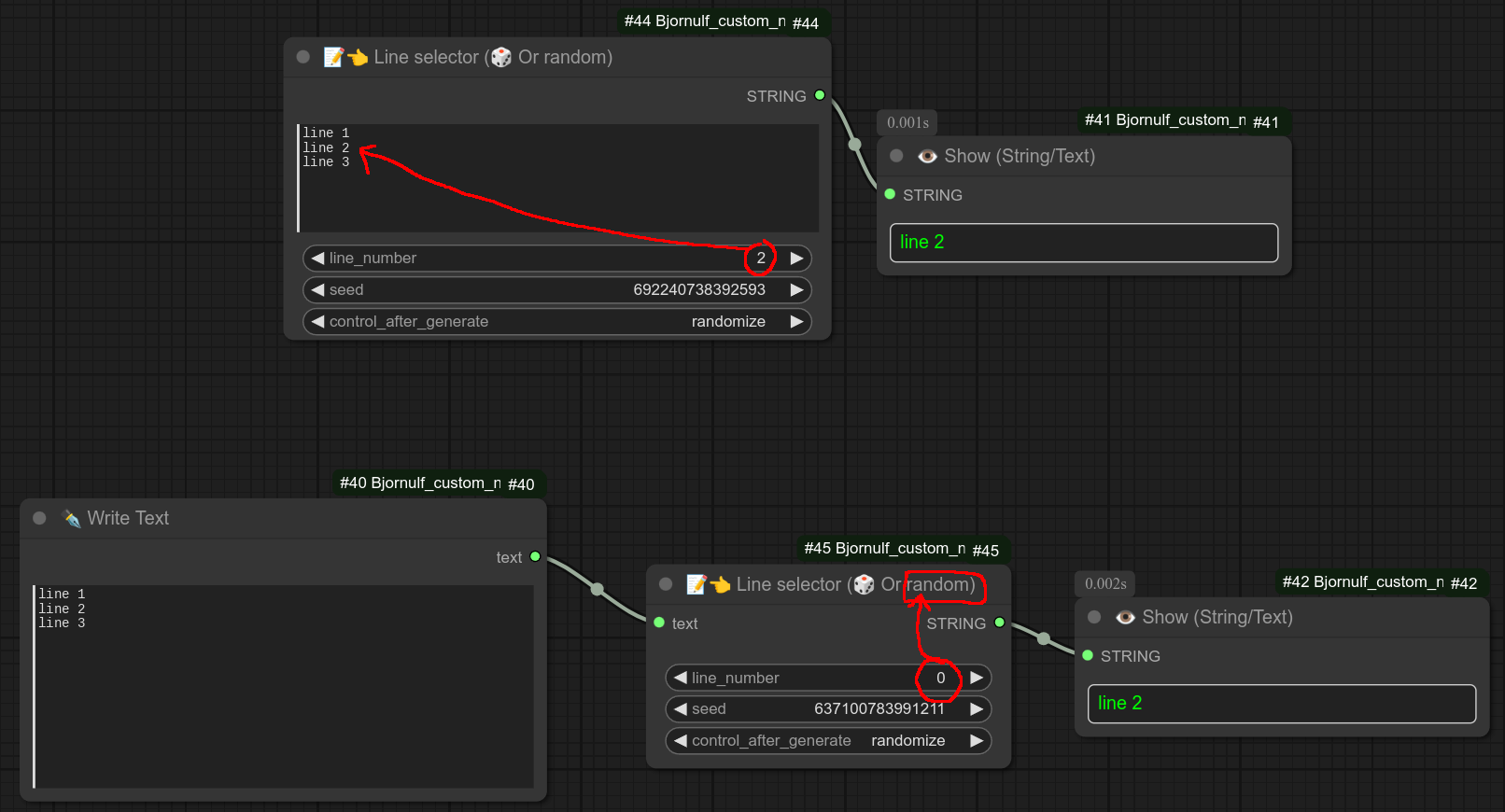The width and height of the screenshot is (1505, 812).
Task: Increase seed value on node #45 with right arrow
Action: coord(977,709)
